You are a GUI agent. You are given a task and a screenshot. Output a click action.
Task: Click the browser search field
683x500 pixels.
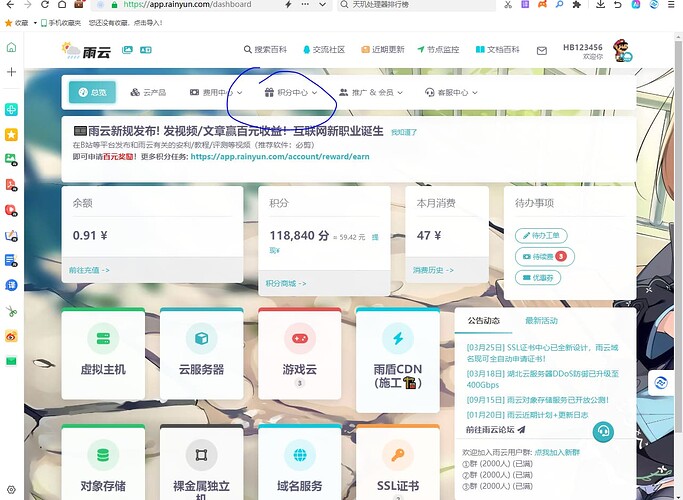(417, 5)
